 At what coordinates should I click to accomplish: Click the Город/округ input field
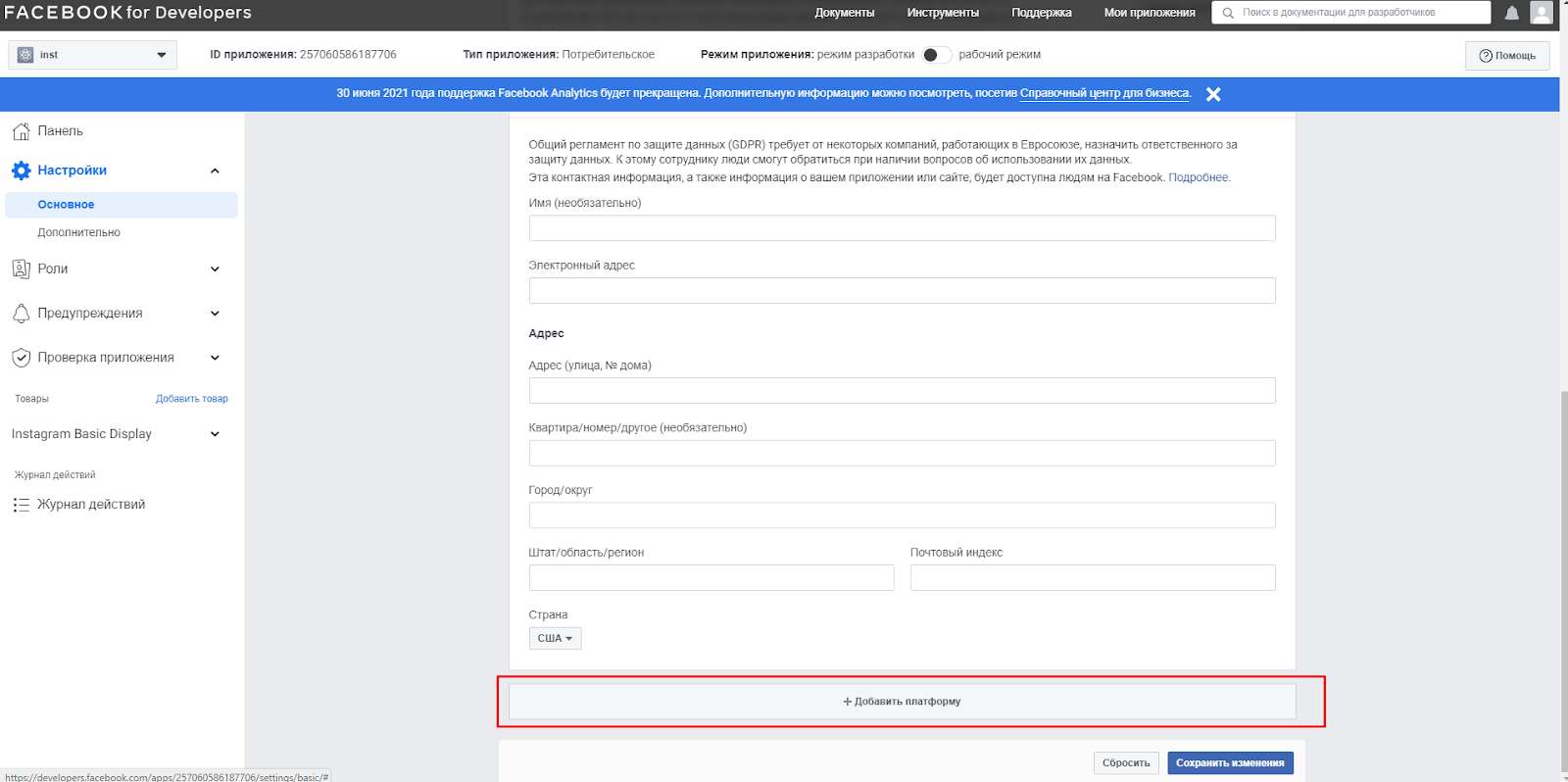(902, 515)
